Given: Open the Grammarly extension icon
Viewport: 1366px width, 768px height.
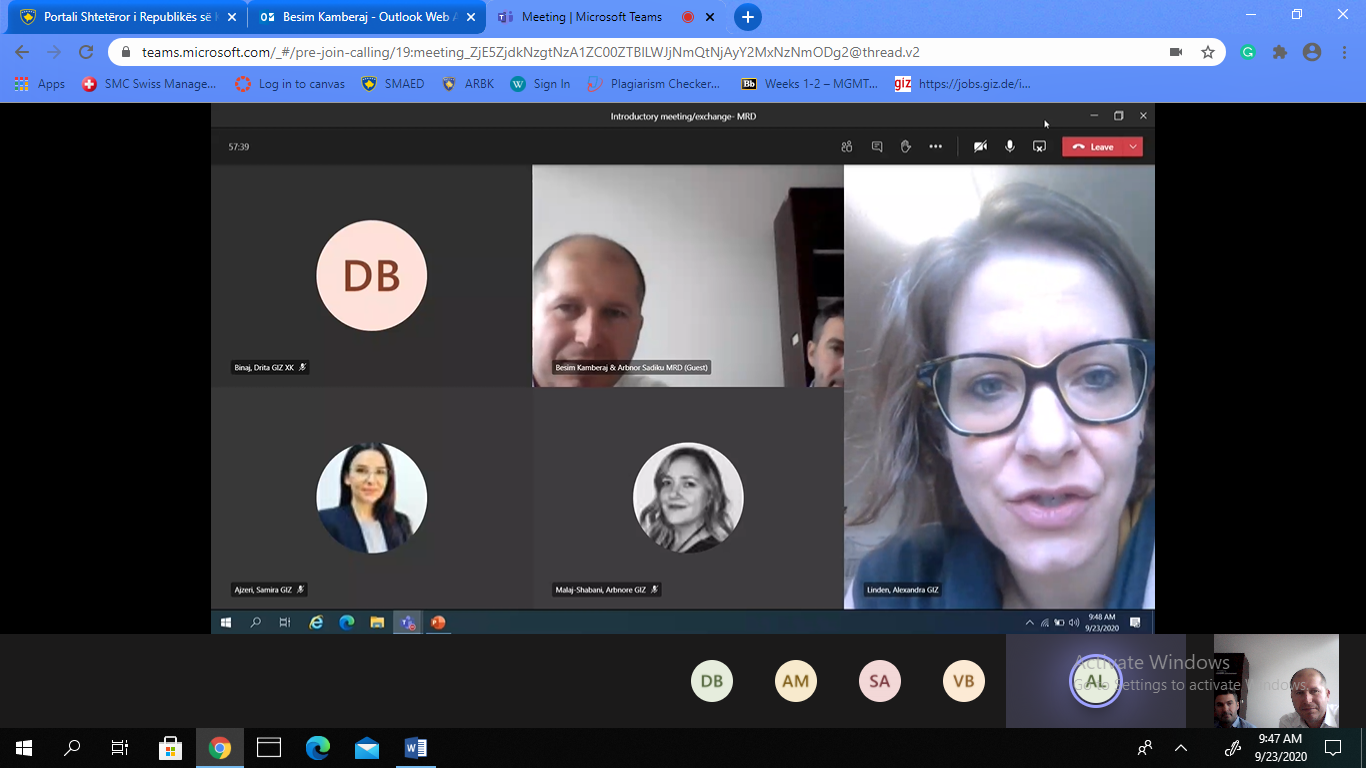Looking at the screenshot, I should pyautogui.click(x=1248, y=52).
